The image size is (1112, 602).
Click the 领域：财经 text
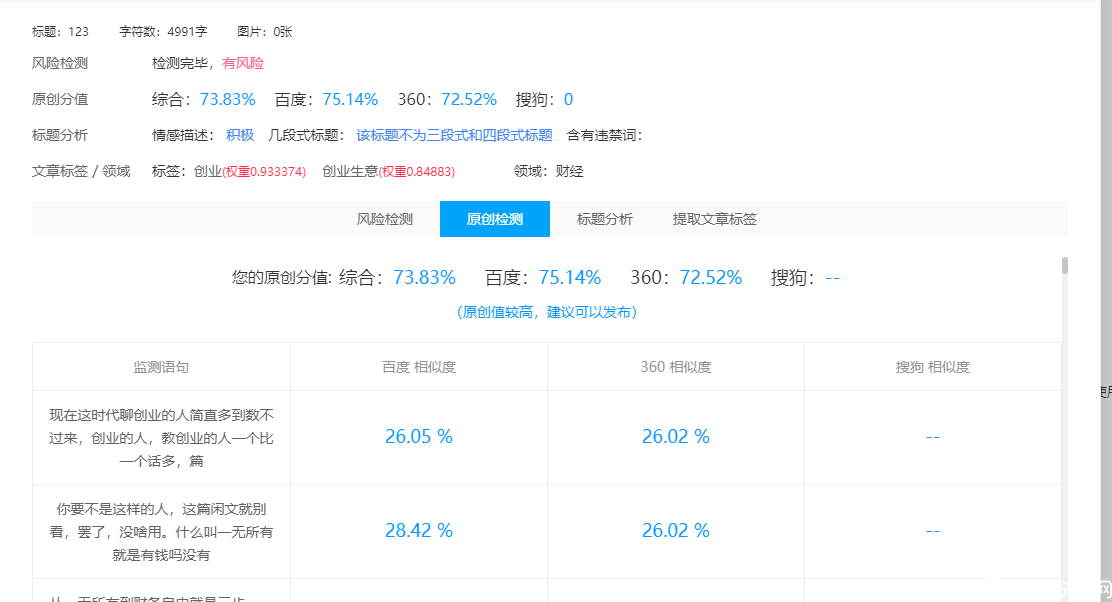[x=548, y=171]
